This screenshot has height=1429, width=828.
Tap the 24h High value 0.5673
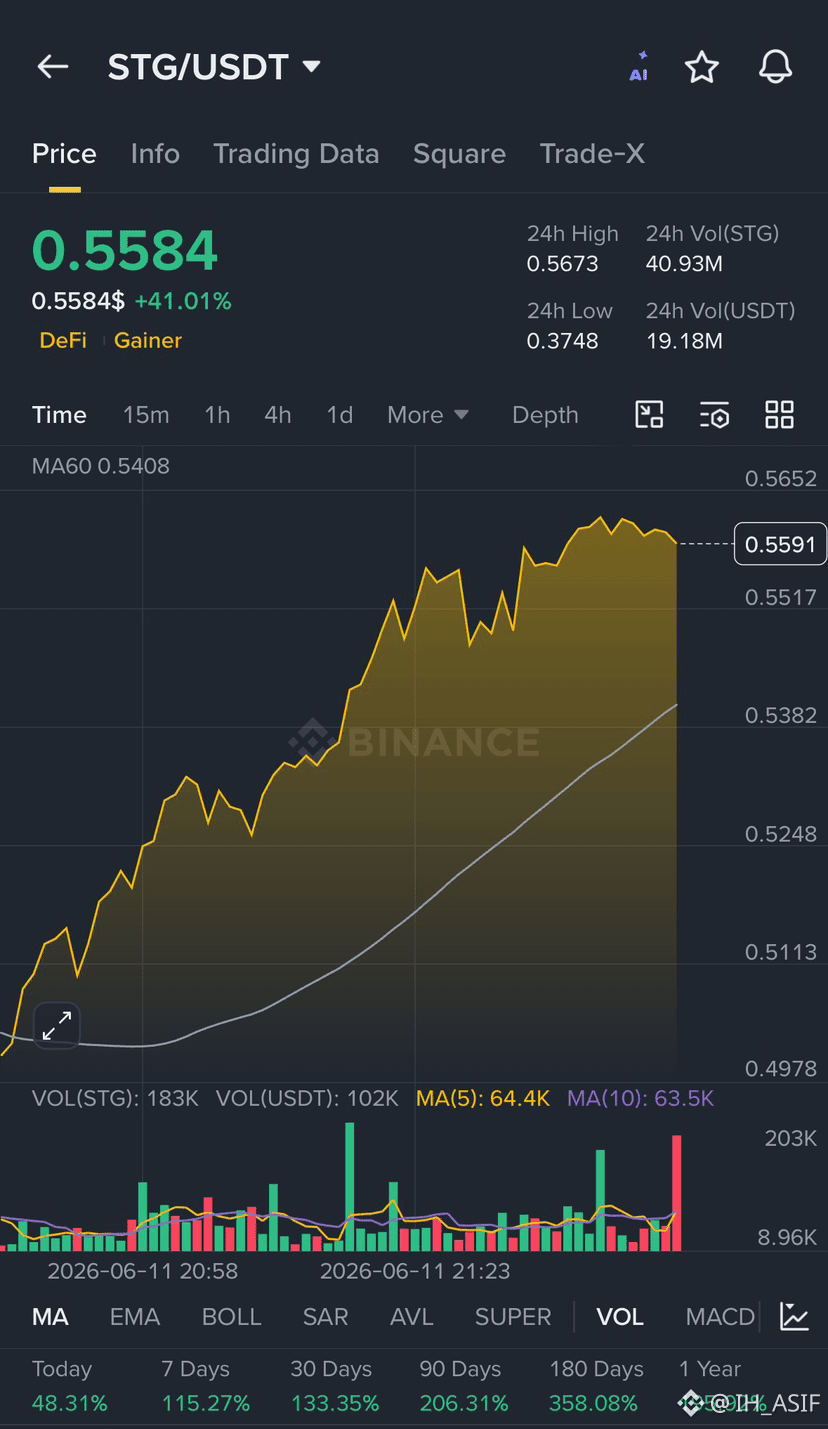pos(563,264)
